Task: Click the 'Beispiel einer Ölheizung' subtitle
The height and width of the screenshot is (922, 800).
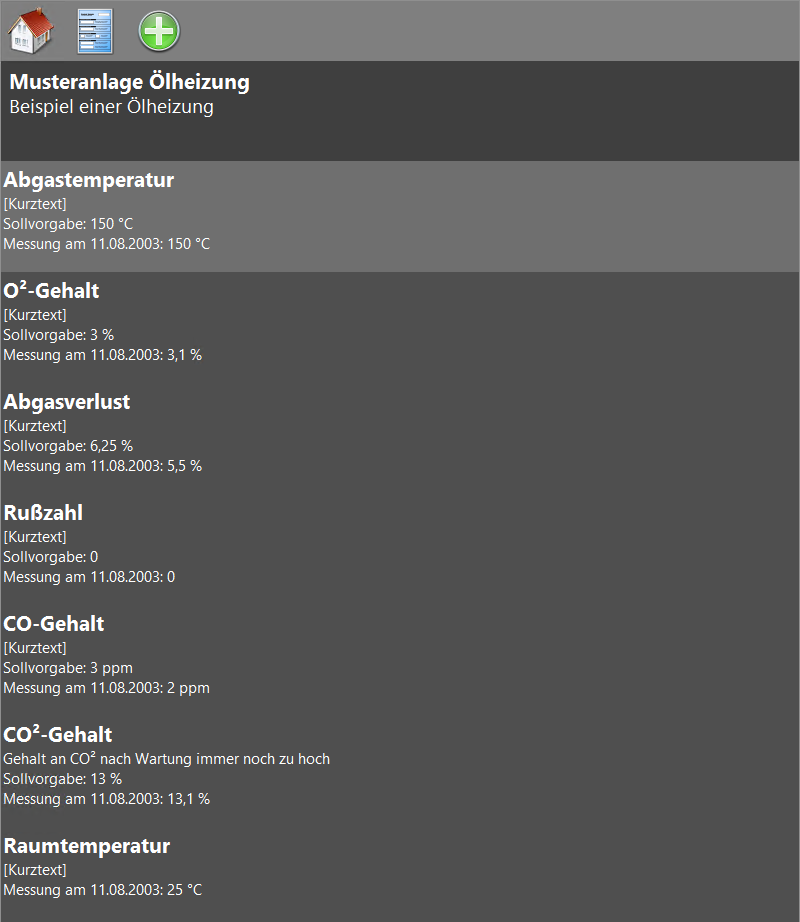Action: [111, 107]
